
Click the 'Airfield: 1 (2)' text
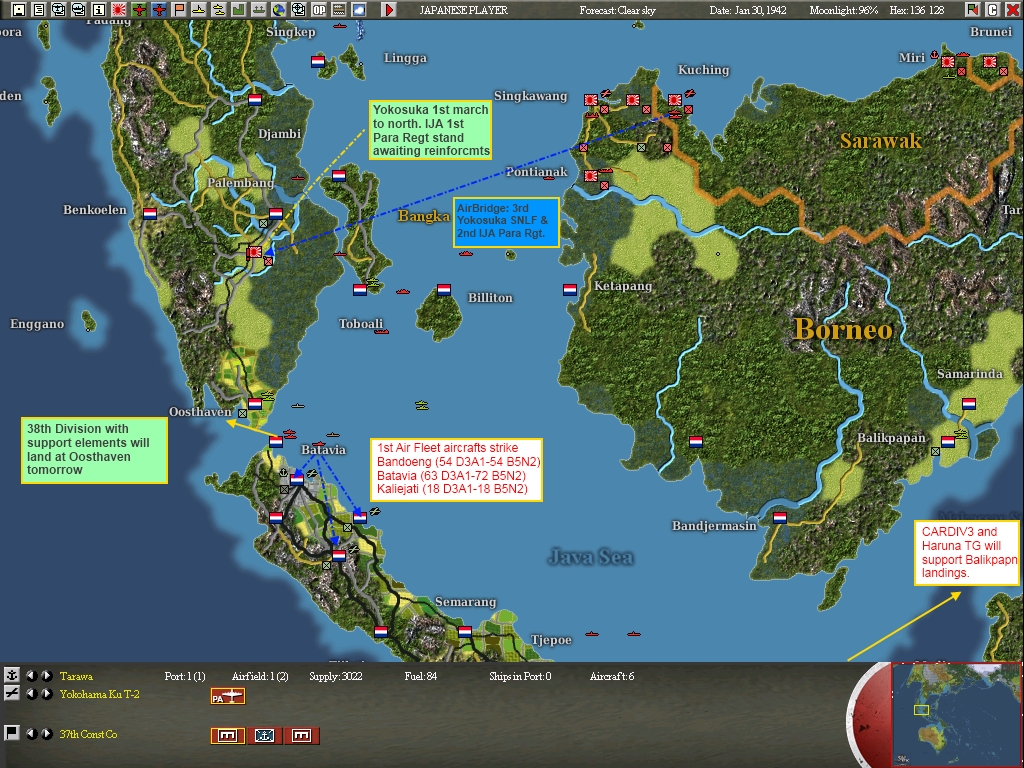260,676
